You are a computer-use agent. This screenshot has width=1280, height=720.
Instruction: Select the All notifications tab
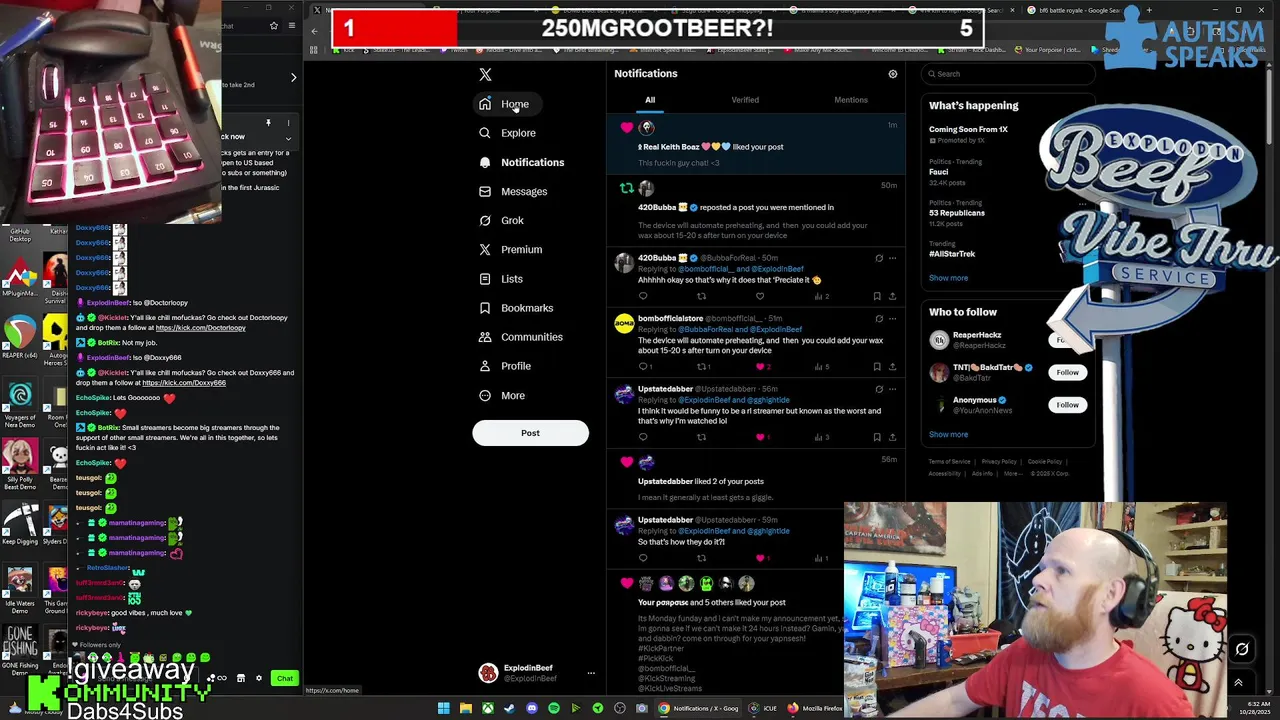pos(650,100)
